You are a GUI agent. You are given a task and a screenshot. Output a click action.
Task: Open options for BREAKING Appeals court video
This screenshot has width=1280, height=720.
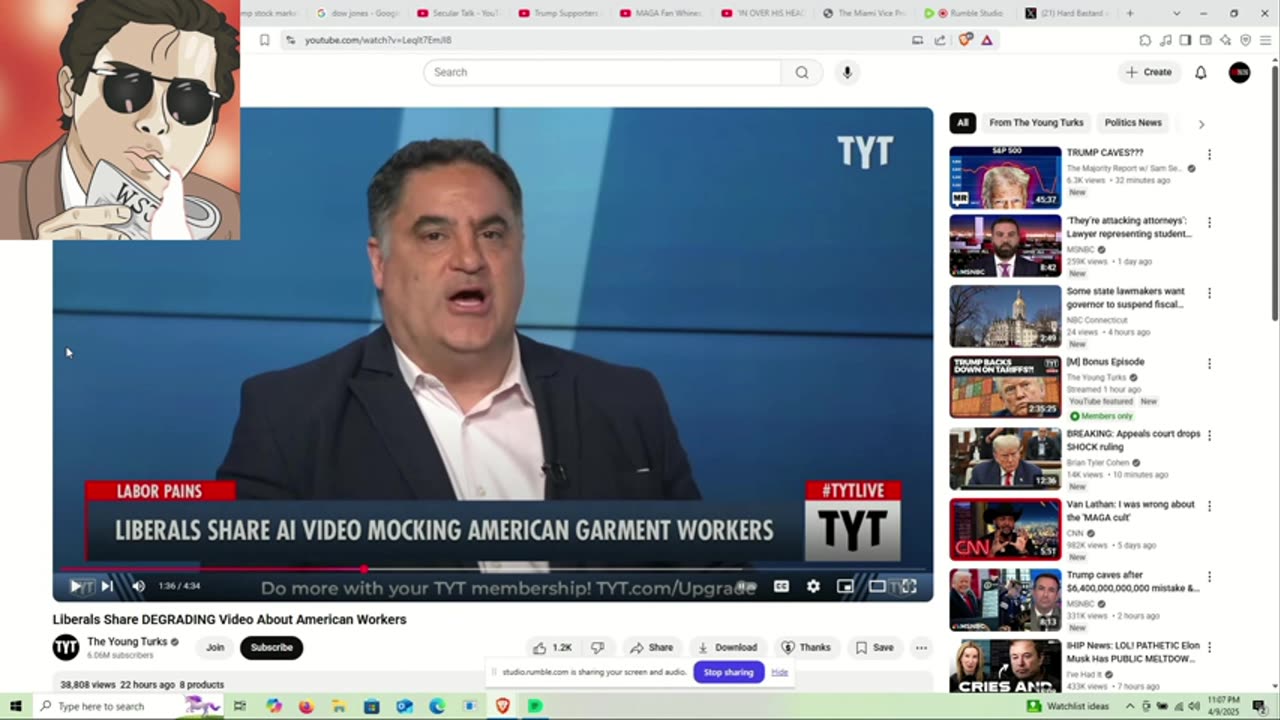coord(1209,436)
